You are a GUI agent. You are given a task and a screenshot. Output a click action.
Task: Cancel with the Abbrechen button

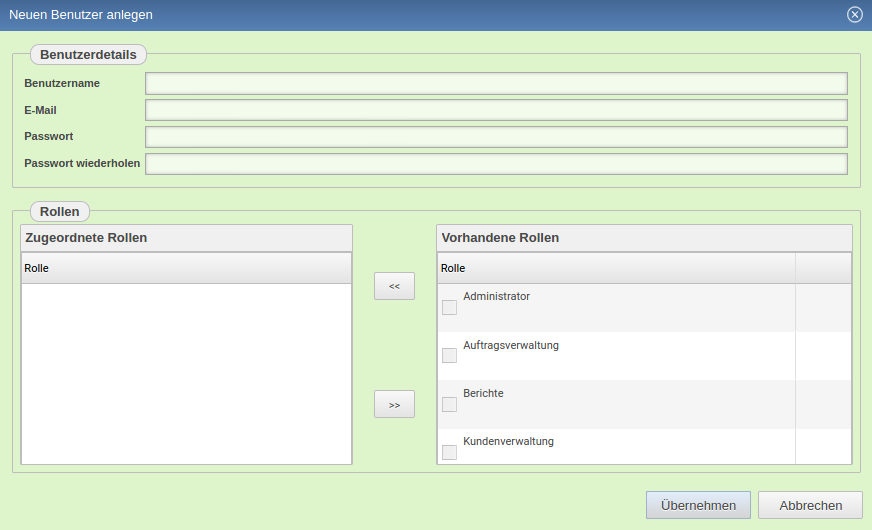point(810,505)
